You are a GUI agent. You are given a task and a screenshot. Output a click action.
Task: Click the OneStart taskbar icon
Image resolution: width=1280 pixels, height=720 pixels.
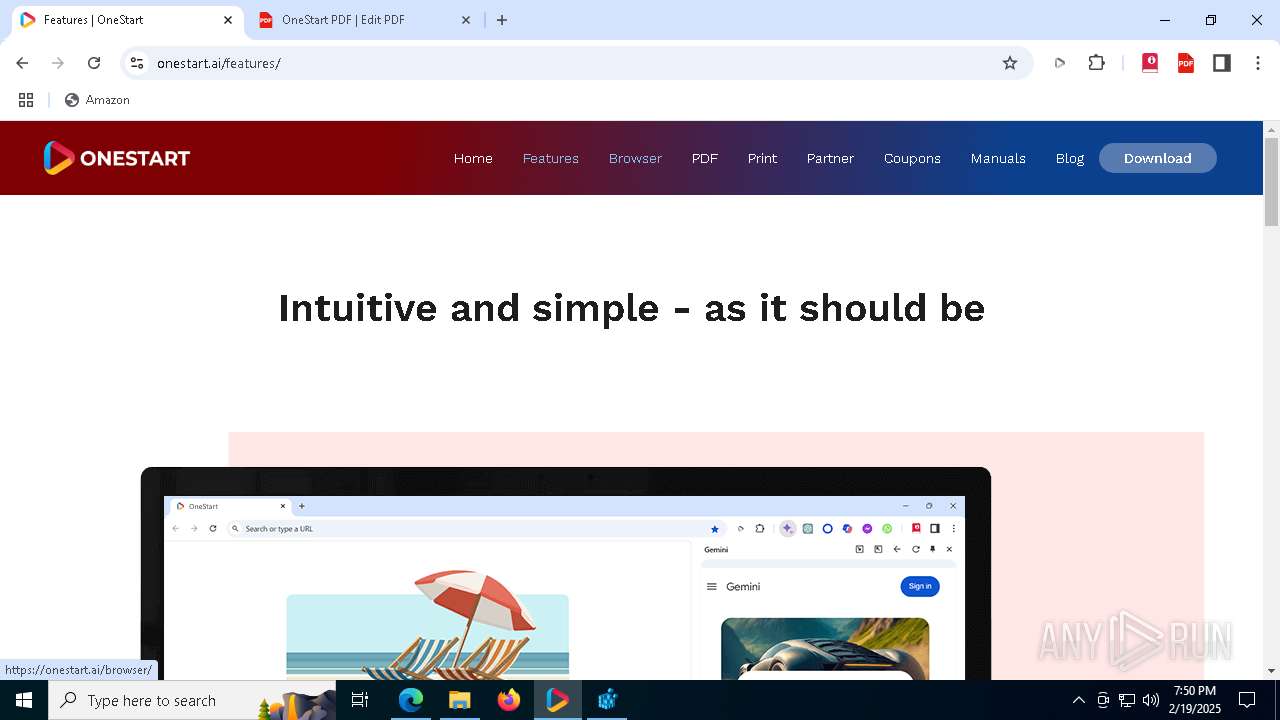(x=558, y=700)
